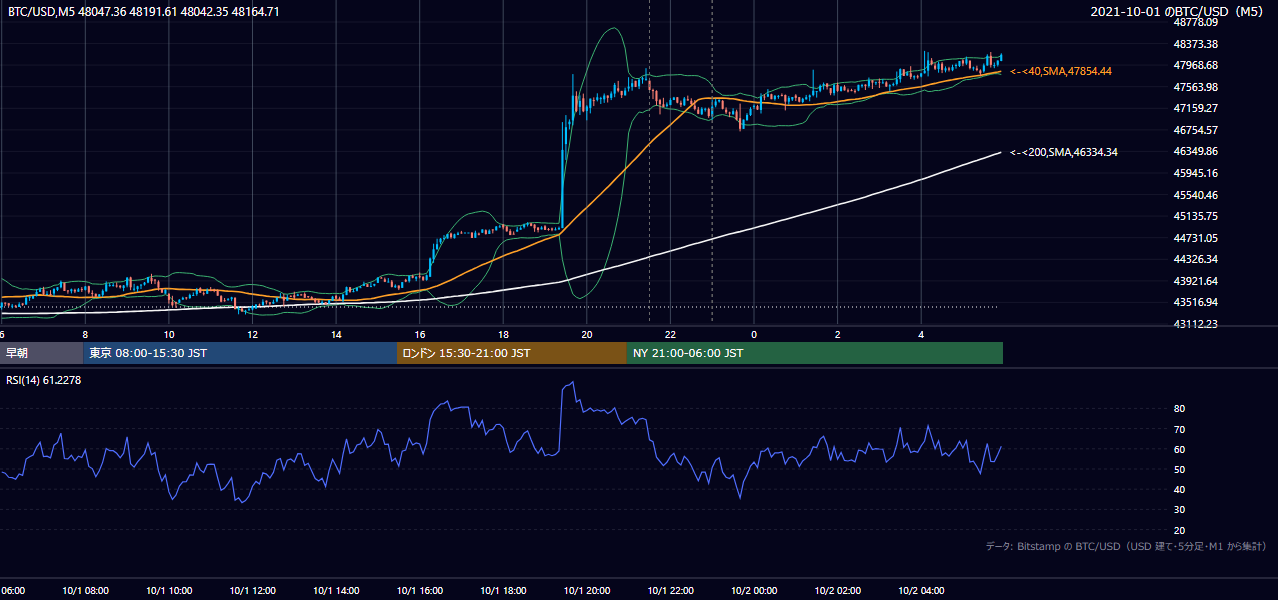Click hour label 0 under the price chart
The image size is (1278, 600).
click(754, 335)
